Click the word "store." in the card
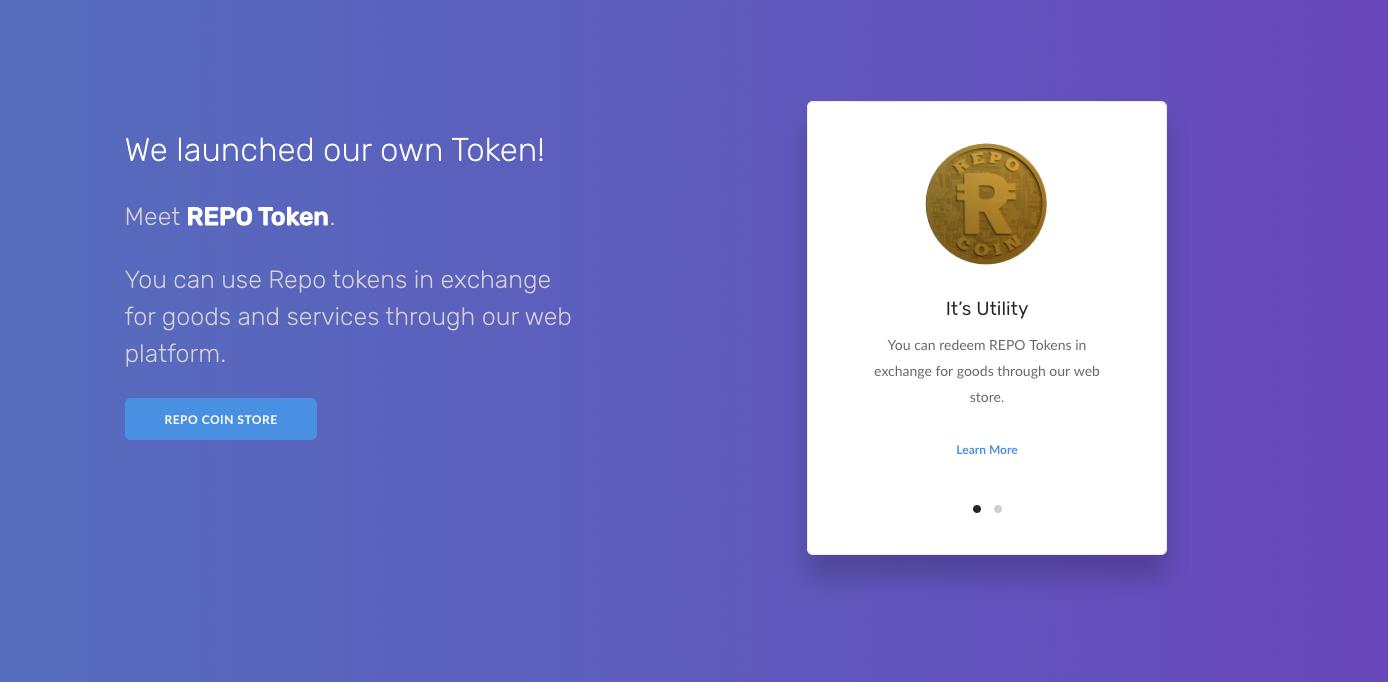The height and width of the screenshot is (682, 1388). [x=986, y=397]
